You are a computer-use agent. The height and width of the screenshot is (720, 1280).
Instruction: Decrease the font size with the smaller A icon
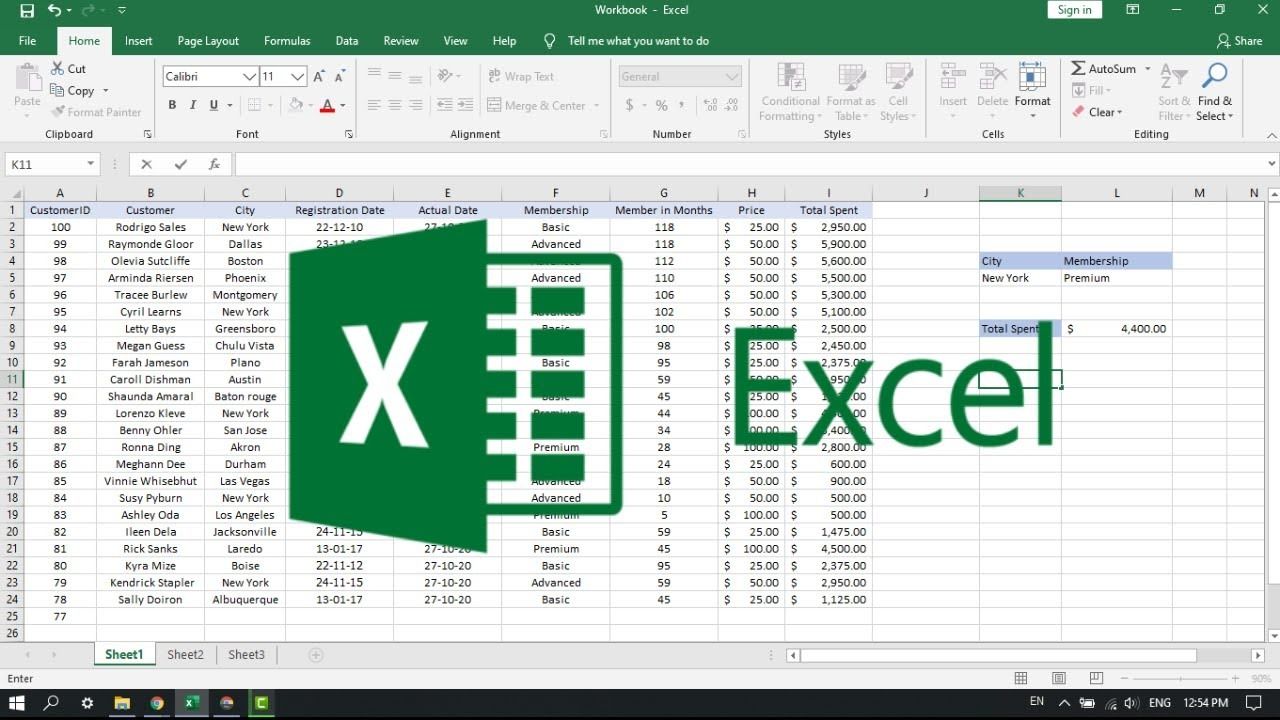[341, 77]
